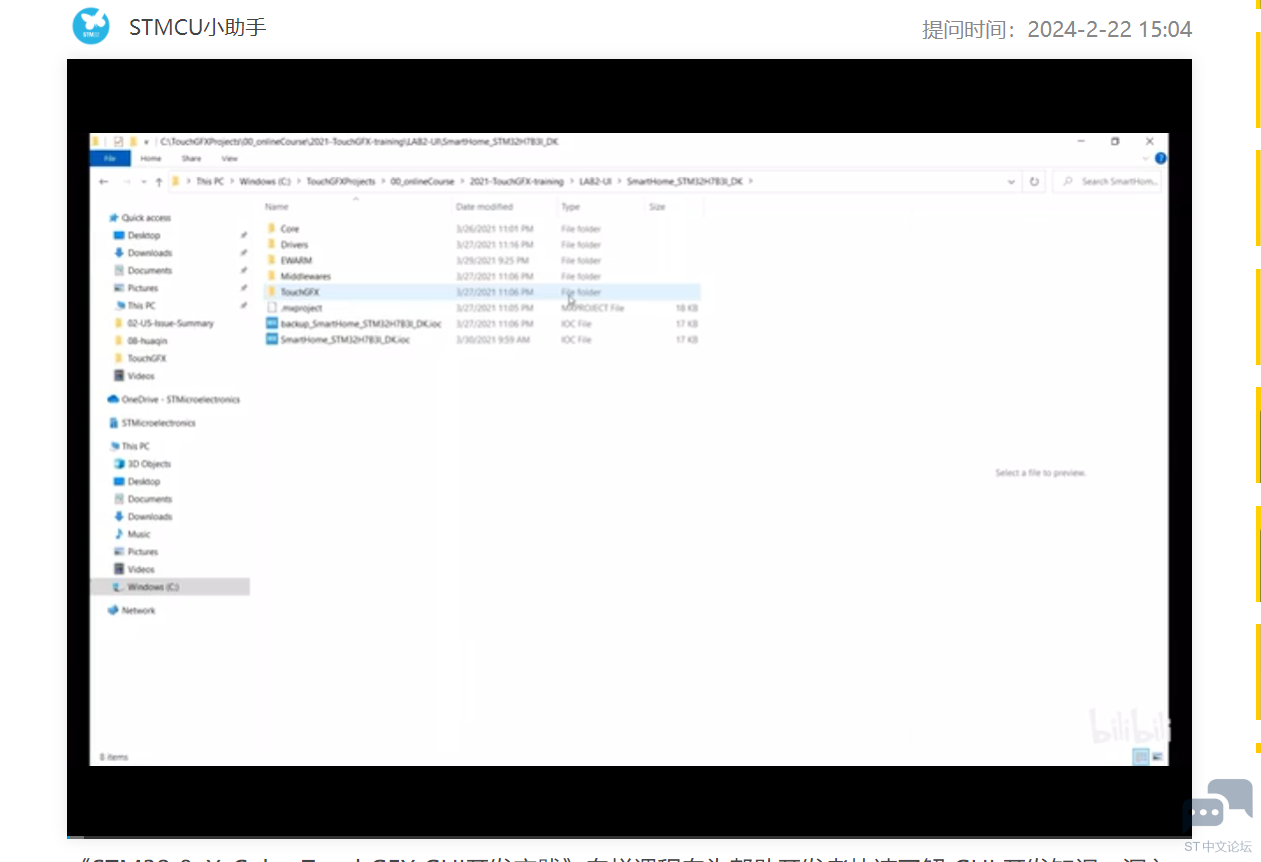Expand the ribbon with the chevron arrow

tap(1148, 158)
